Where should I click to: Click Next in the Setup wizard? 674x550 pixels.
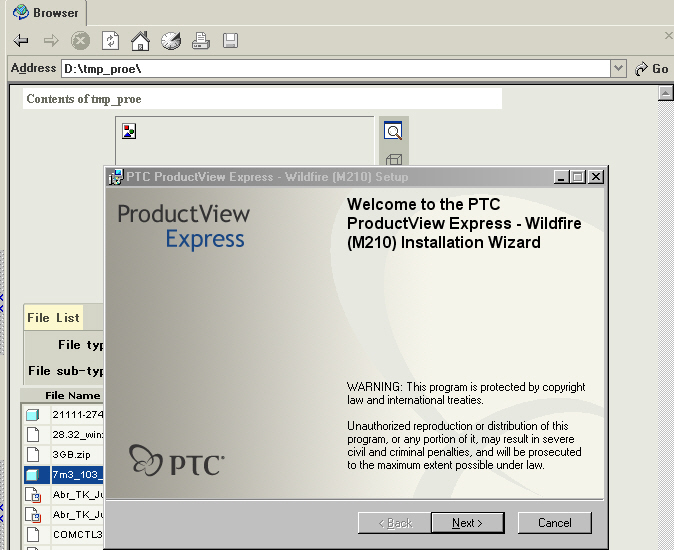coord(467,523)
